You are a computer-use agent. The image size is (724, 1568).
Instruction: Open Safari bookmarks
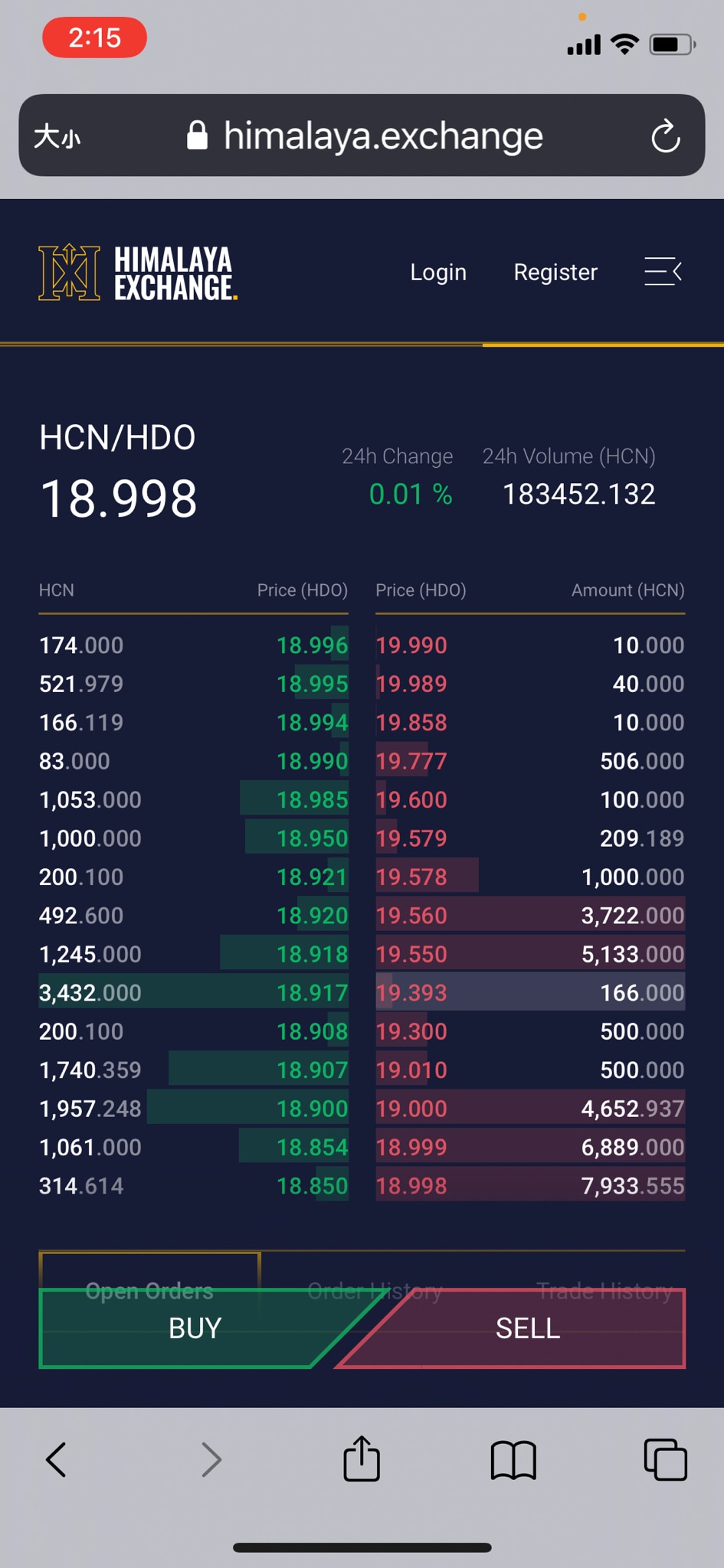(513, 1460)
